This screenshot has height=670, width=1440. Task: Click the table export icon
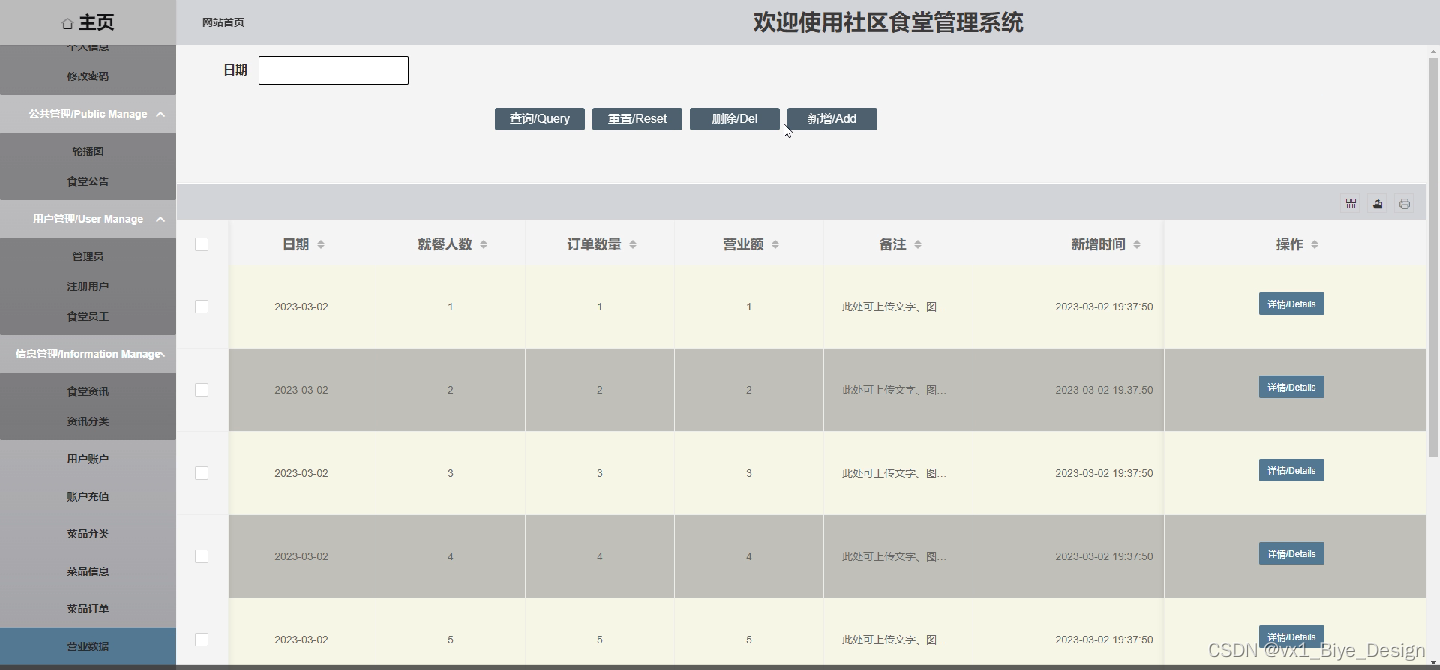[1377, 204]
